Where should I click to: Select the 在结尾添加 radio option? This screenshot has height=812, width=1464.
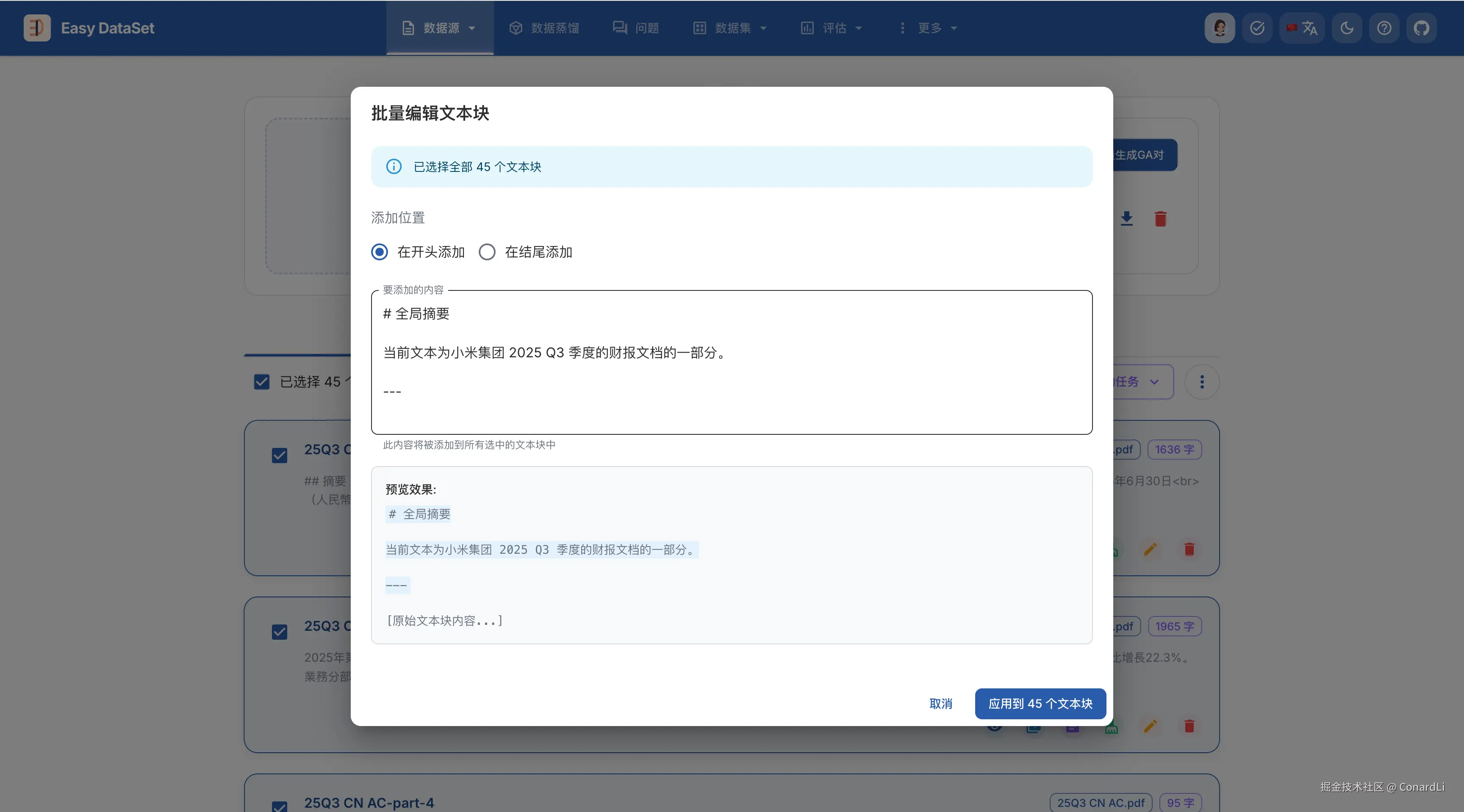(x=487, y=252)
